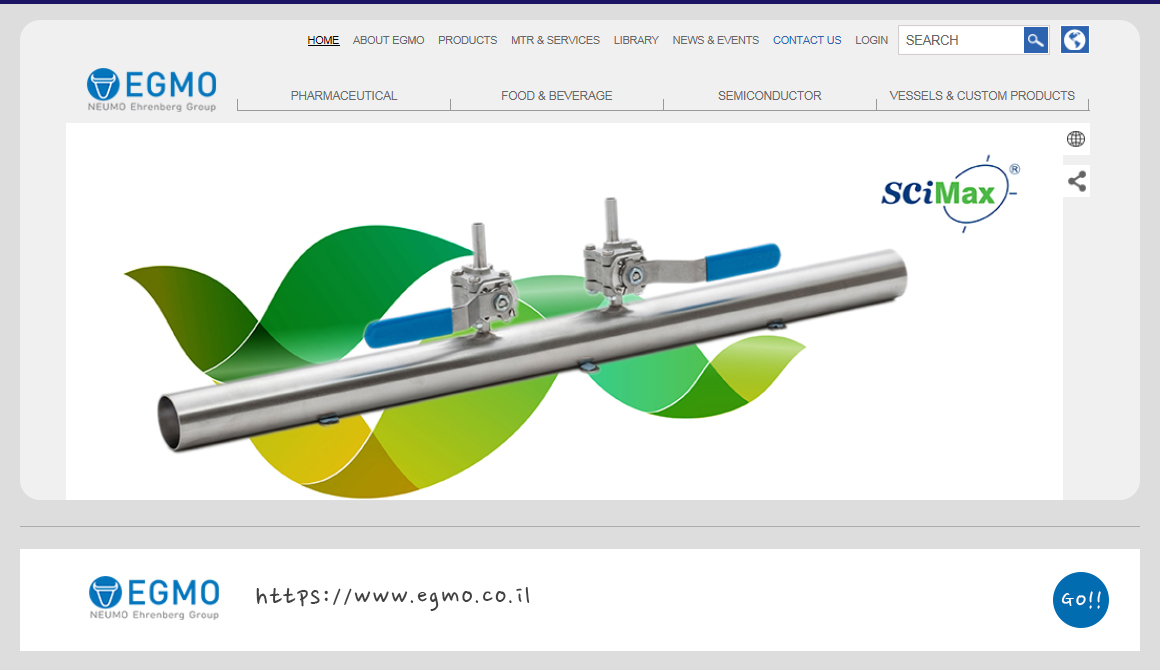Click the grid globe icon on banner side

pyautogui.click(x=1076, y=139)
